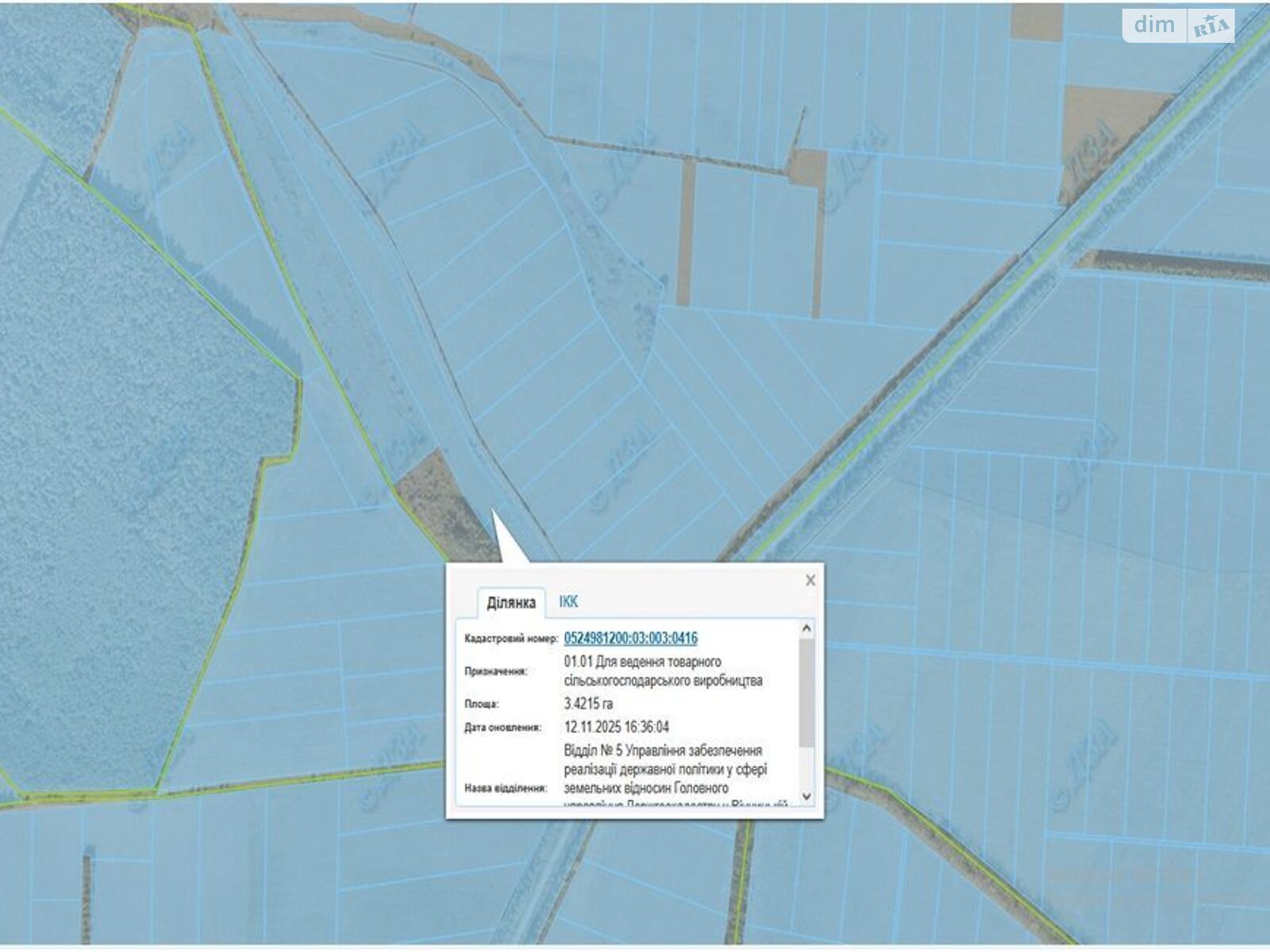Click the dim.RIA logo watermark
Viewport: 1270px width, 952px height.
click(x=1178, y=25)
